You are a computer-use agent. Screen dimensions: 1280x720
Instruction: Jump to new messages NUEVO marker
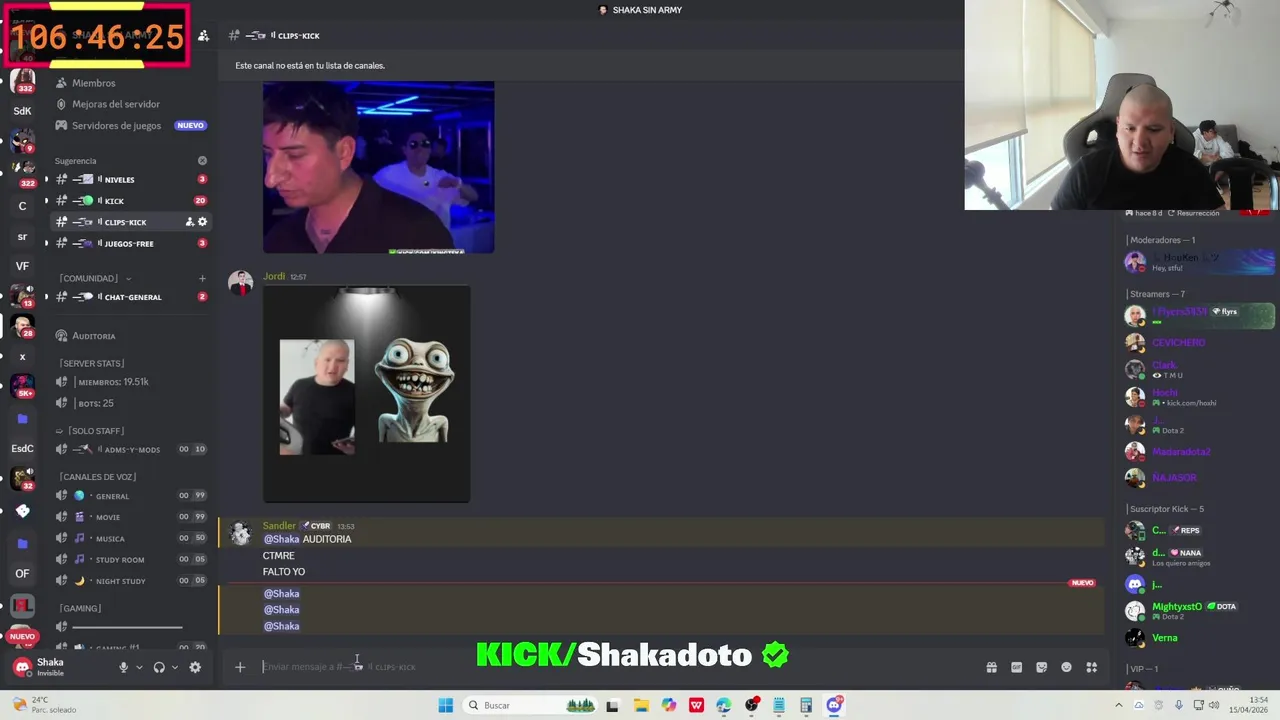1082,583
